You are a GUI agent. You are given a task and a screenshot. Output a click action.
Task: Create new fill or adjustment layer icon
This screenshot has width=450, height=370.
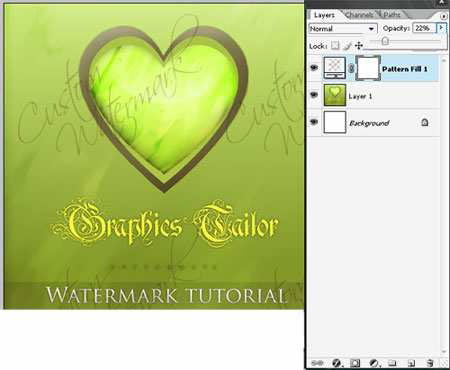click(x=374, y=363)
